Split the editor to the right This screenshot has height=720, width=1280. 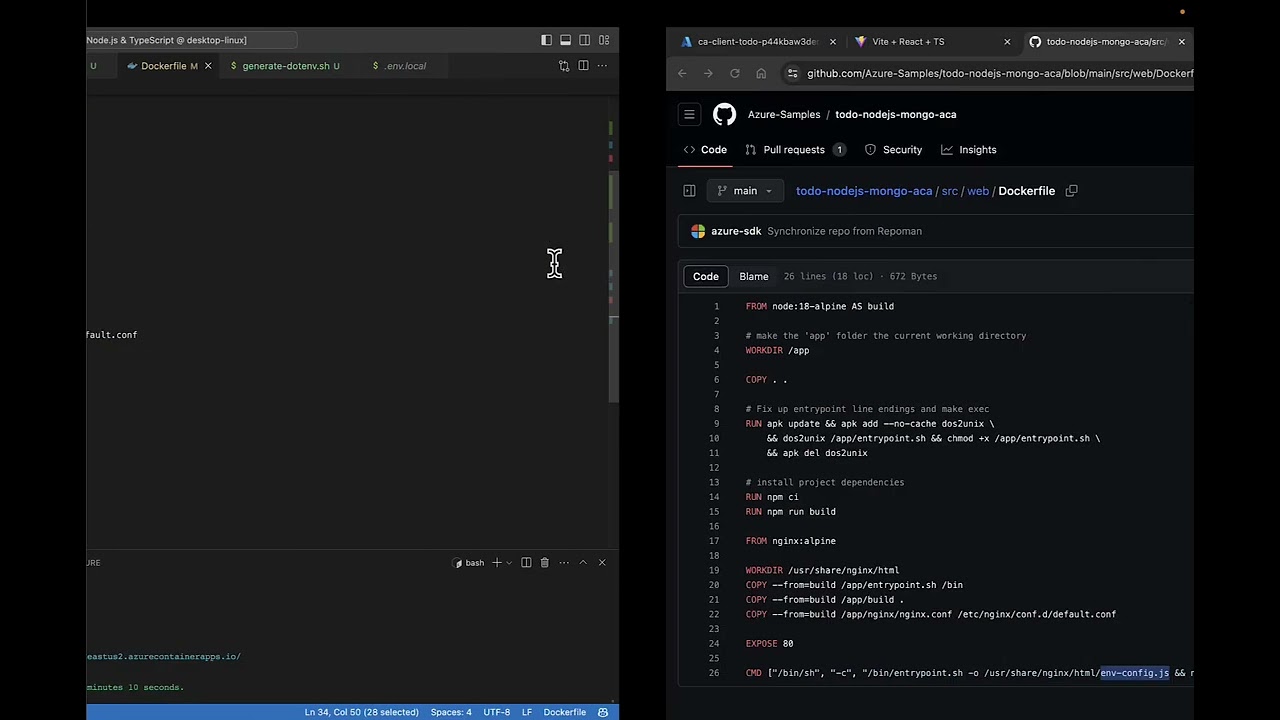tap(583, 66)
